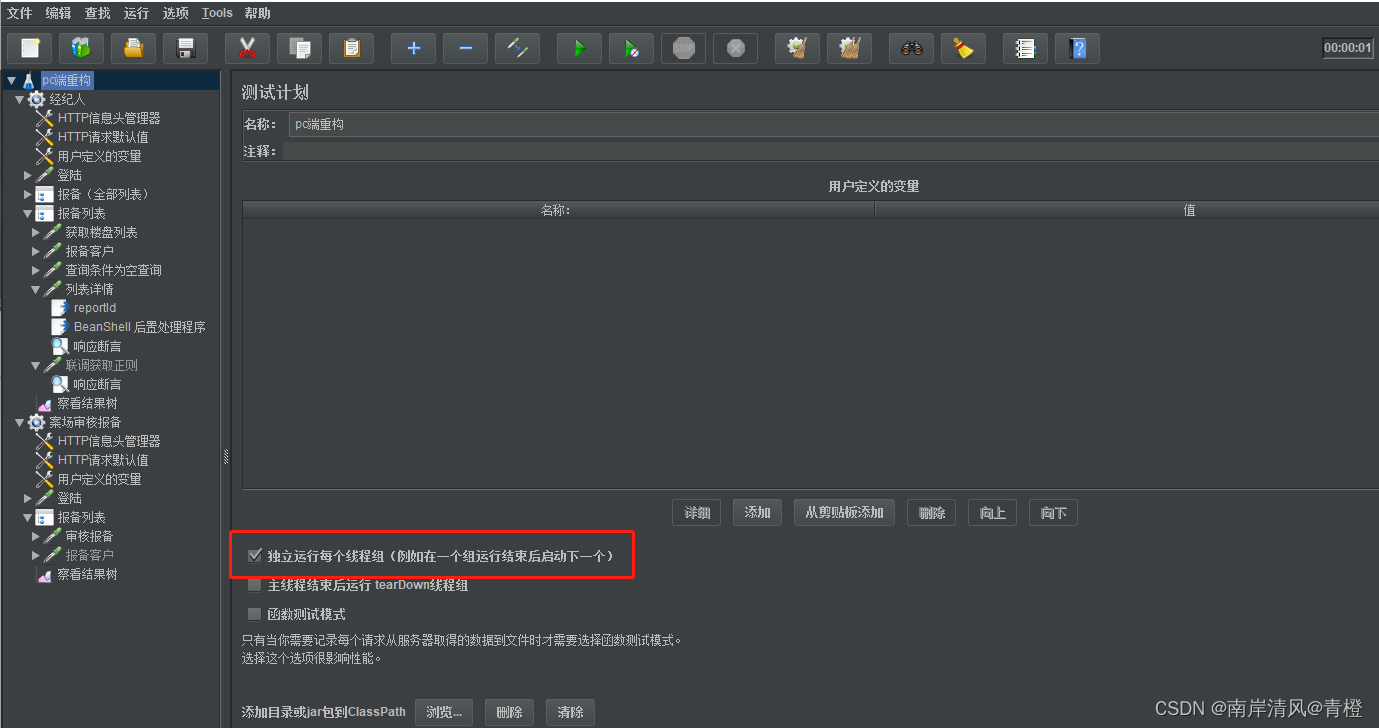Select reportId in the tree
The image size is (1379, 728).
click(x=94, y=308)
